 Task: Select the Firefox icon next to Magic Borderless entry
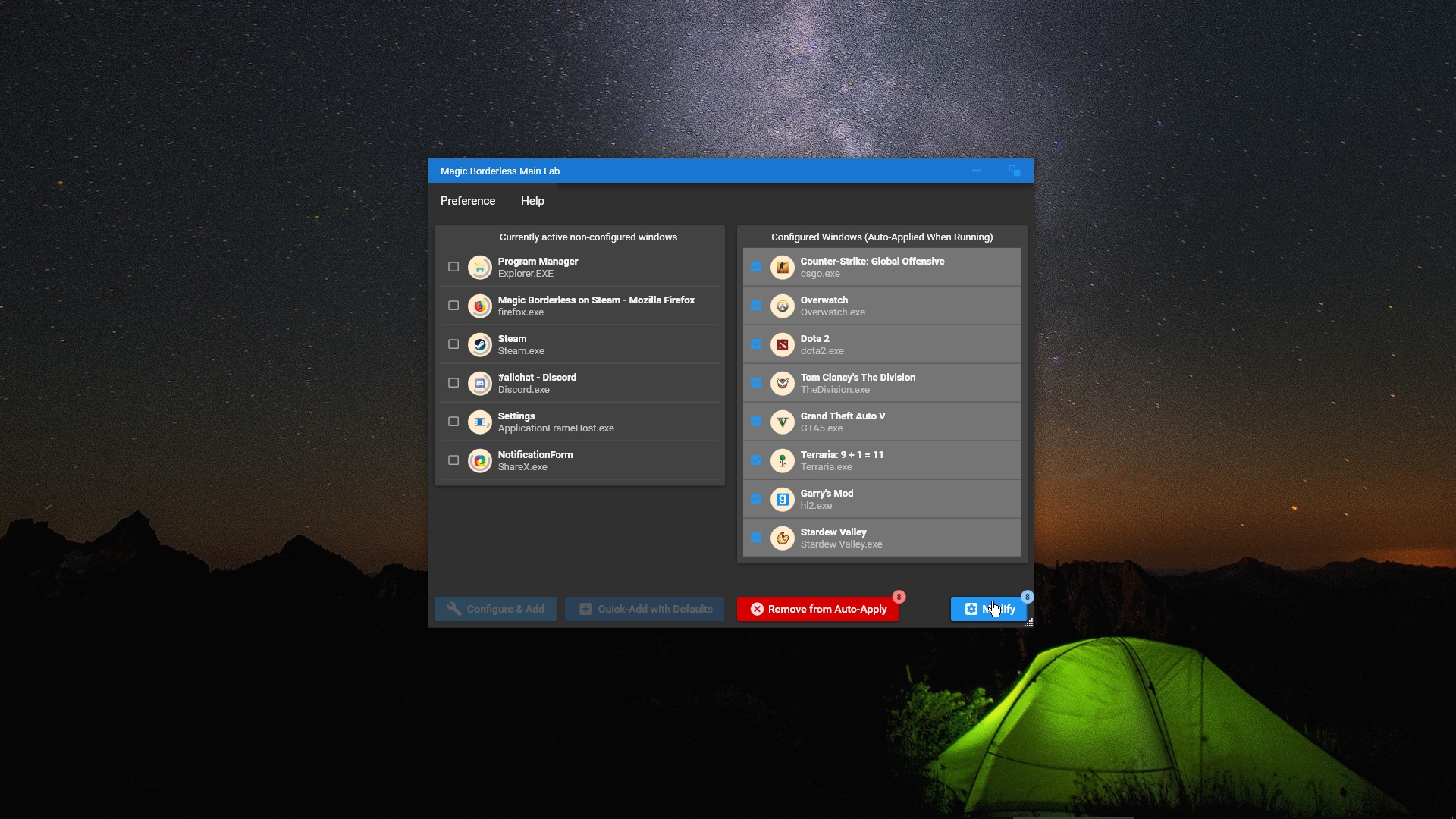(480, 306)
